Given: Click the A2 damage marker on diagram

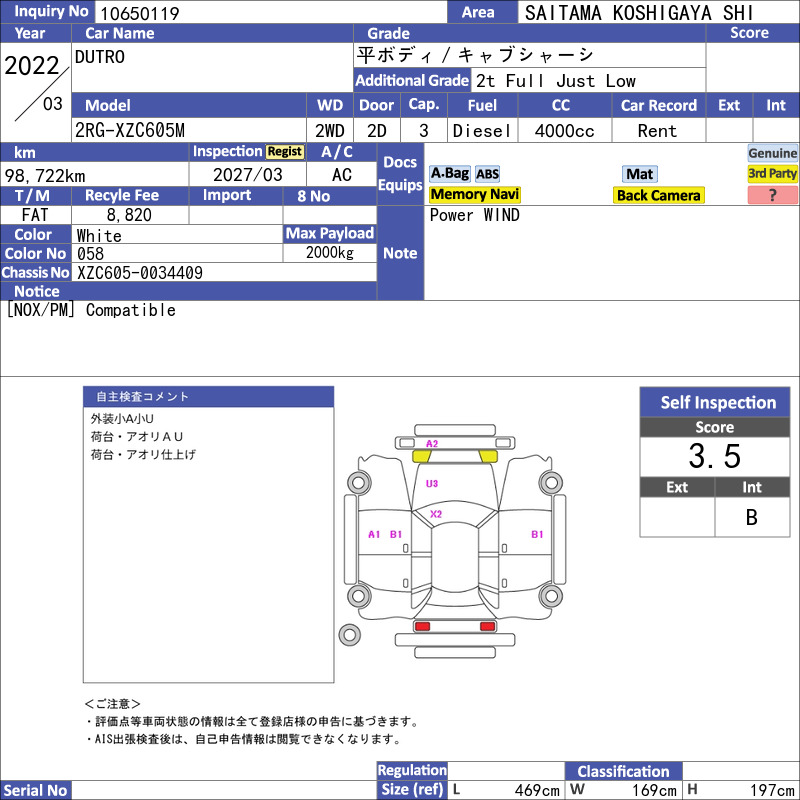Looking at the screenshot, I should point(432,443).
